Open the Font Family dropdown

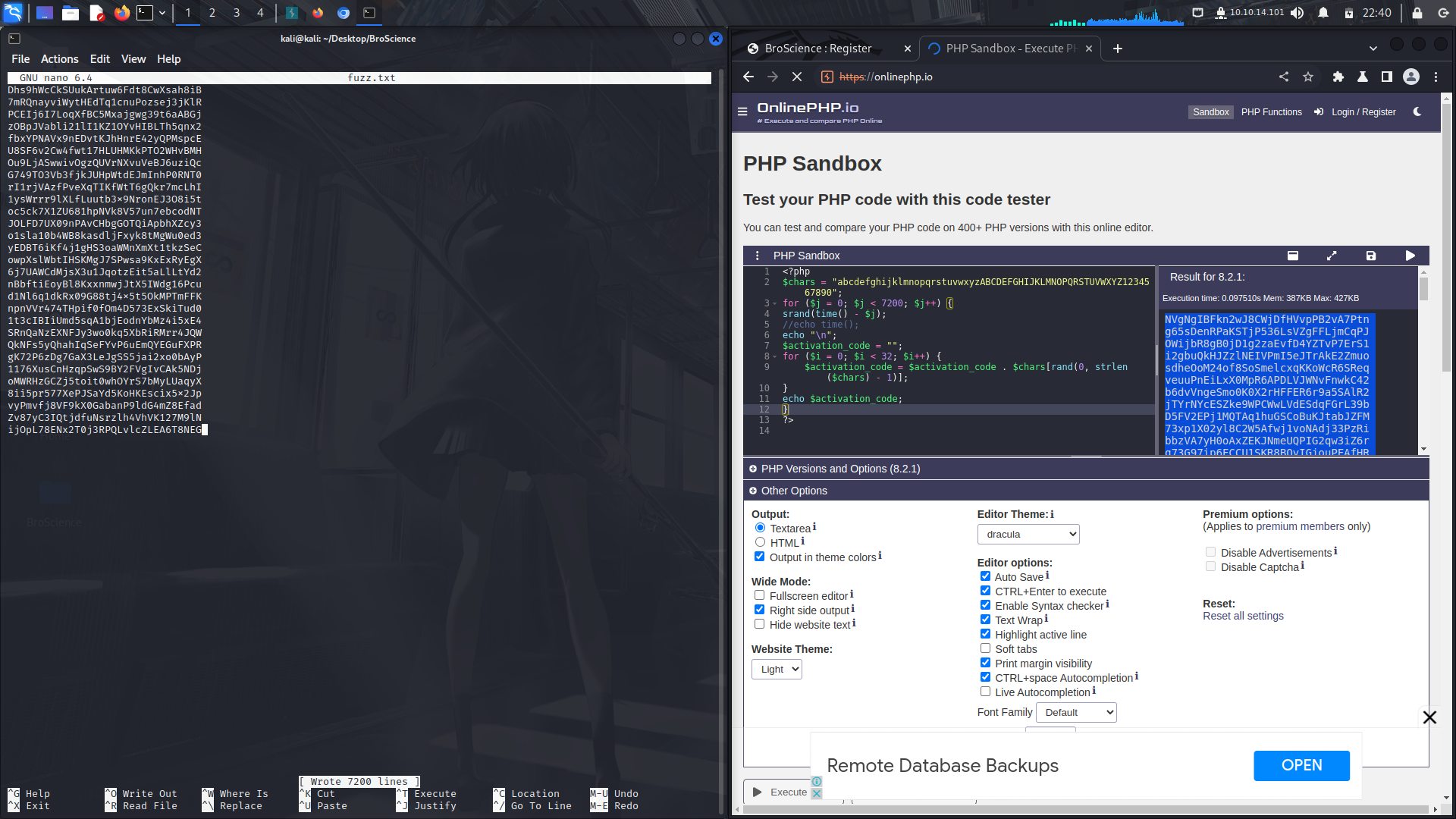coord(1076,712)
